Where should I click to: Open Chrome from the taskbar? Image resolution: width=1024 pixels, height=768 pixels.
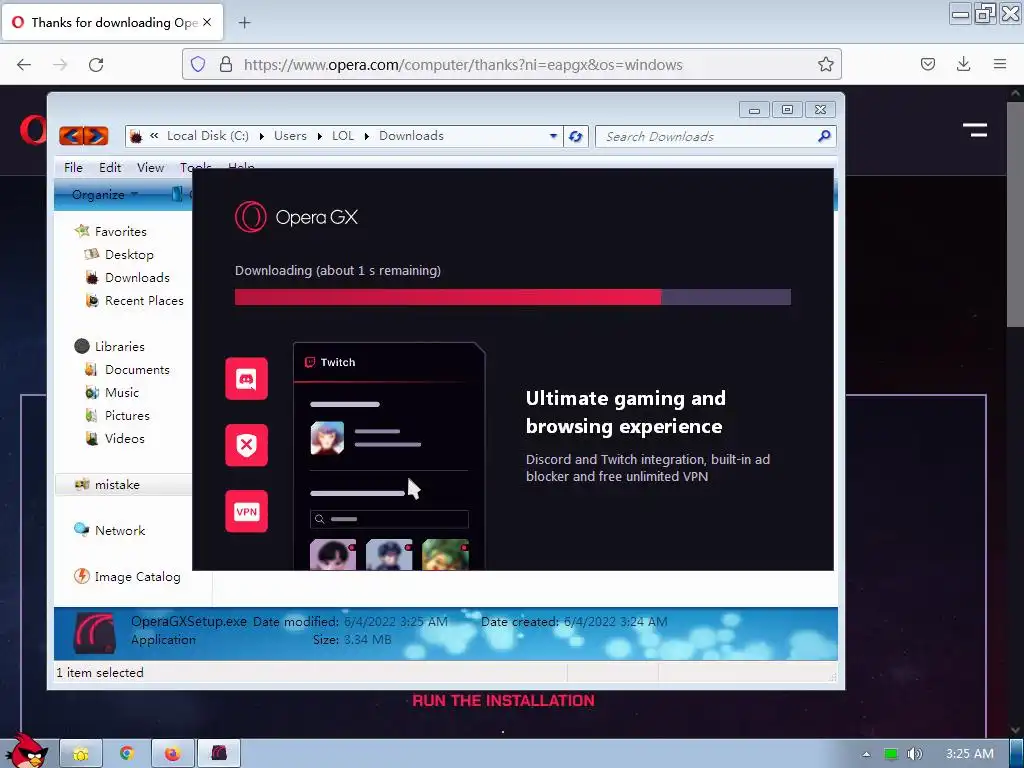coord(127,754)
